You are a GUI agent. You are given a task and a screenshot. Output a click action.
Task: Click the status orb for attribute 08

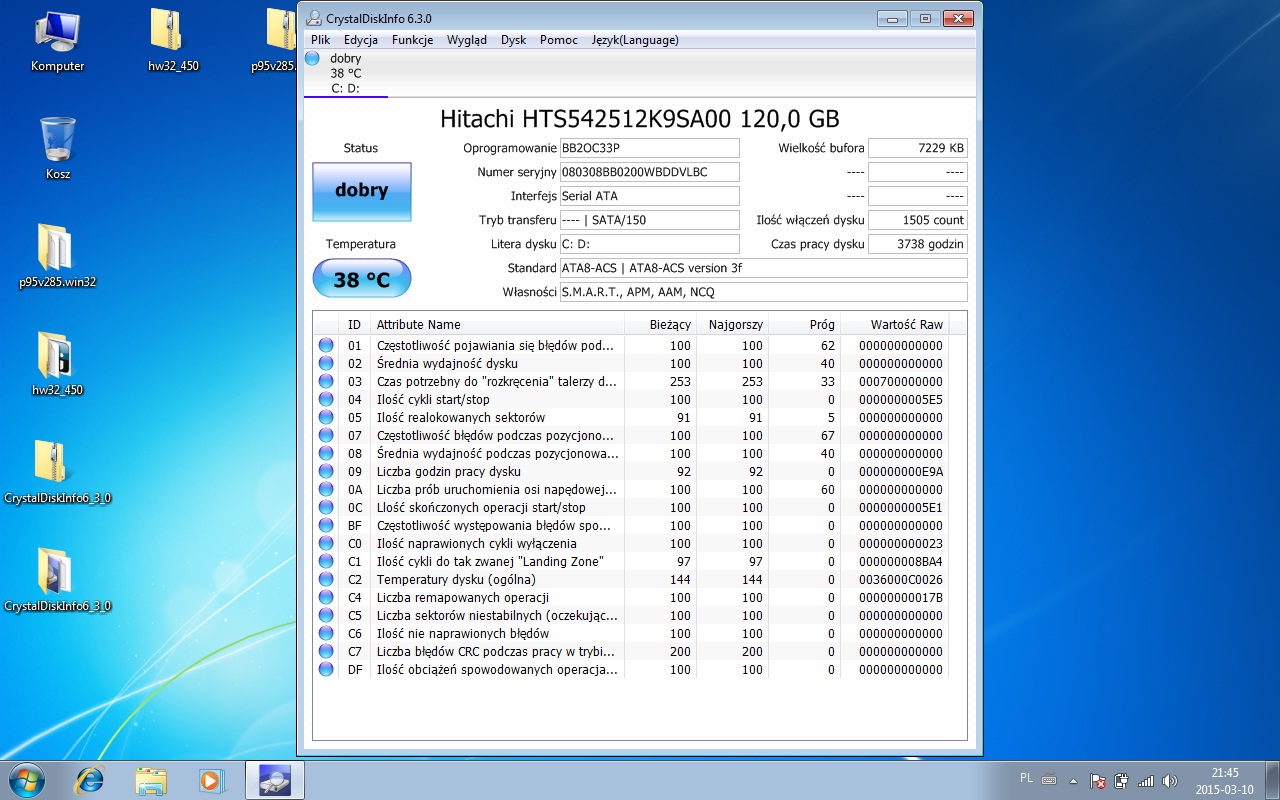pyautogui.click(x=326, y=453)
